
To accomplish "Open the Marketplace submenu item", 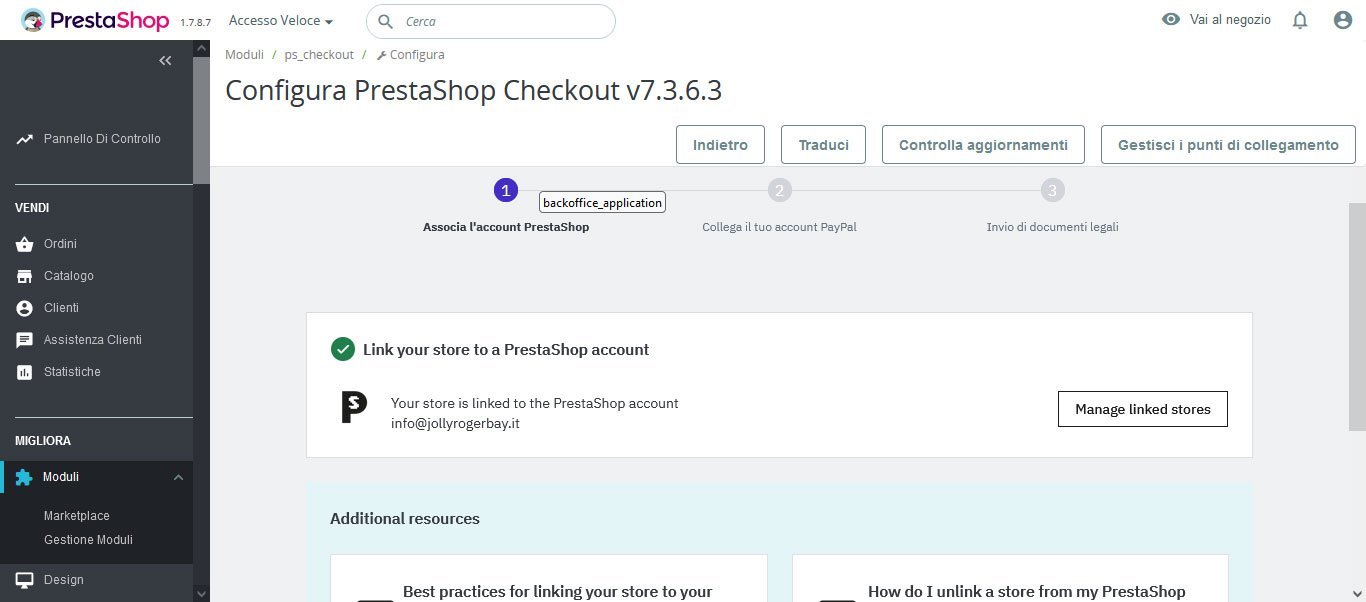I will 76,516.
